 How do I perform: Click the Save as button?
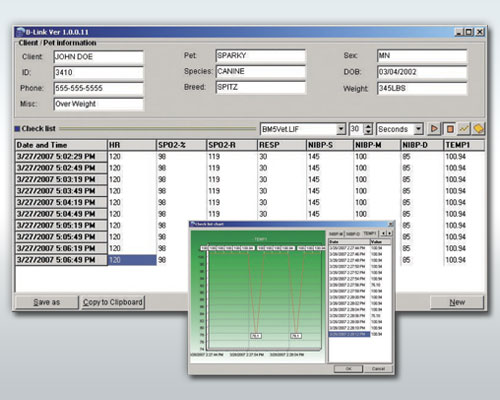[47, 302]
